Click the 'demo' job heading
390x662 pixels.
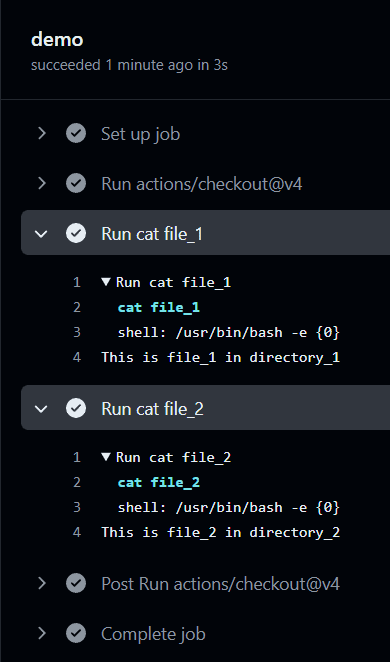(57, 40)
